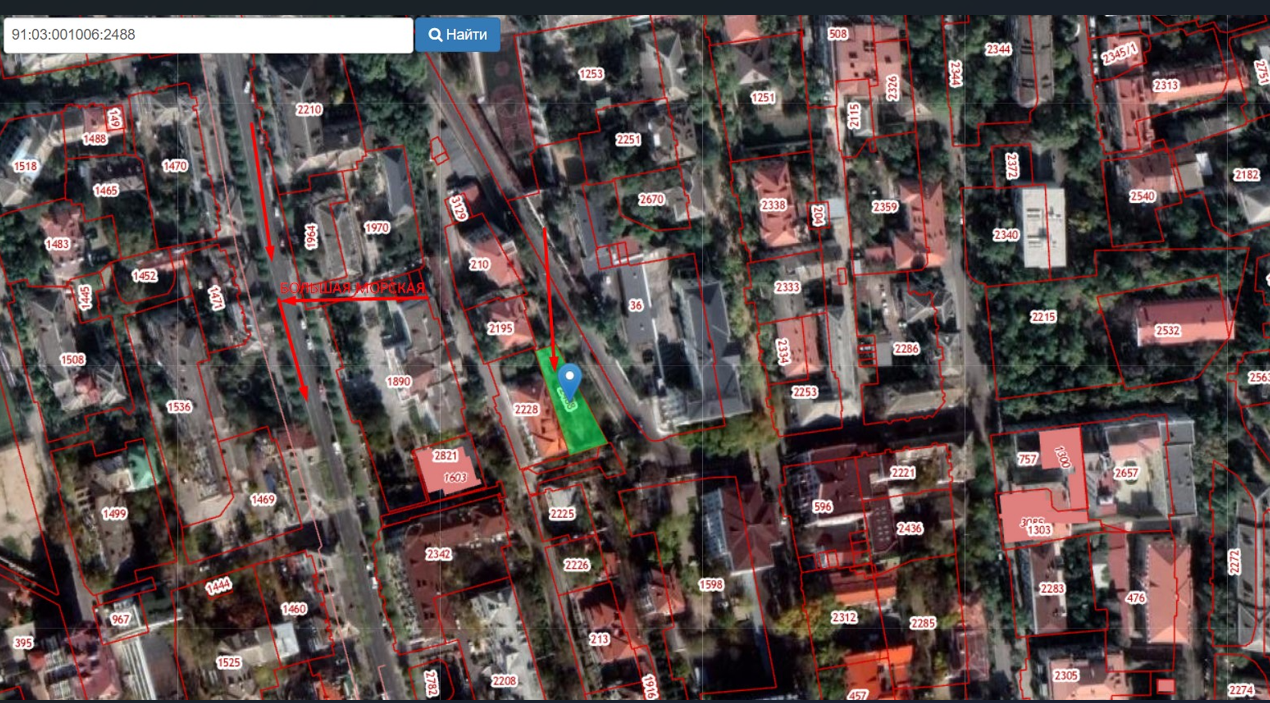Viewport: 1270px width, 703px height.
Task: Select parcel number 2342
Action: coord(438,554)
